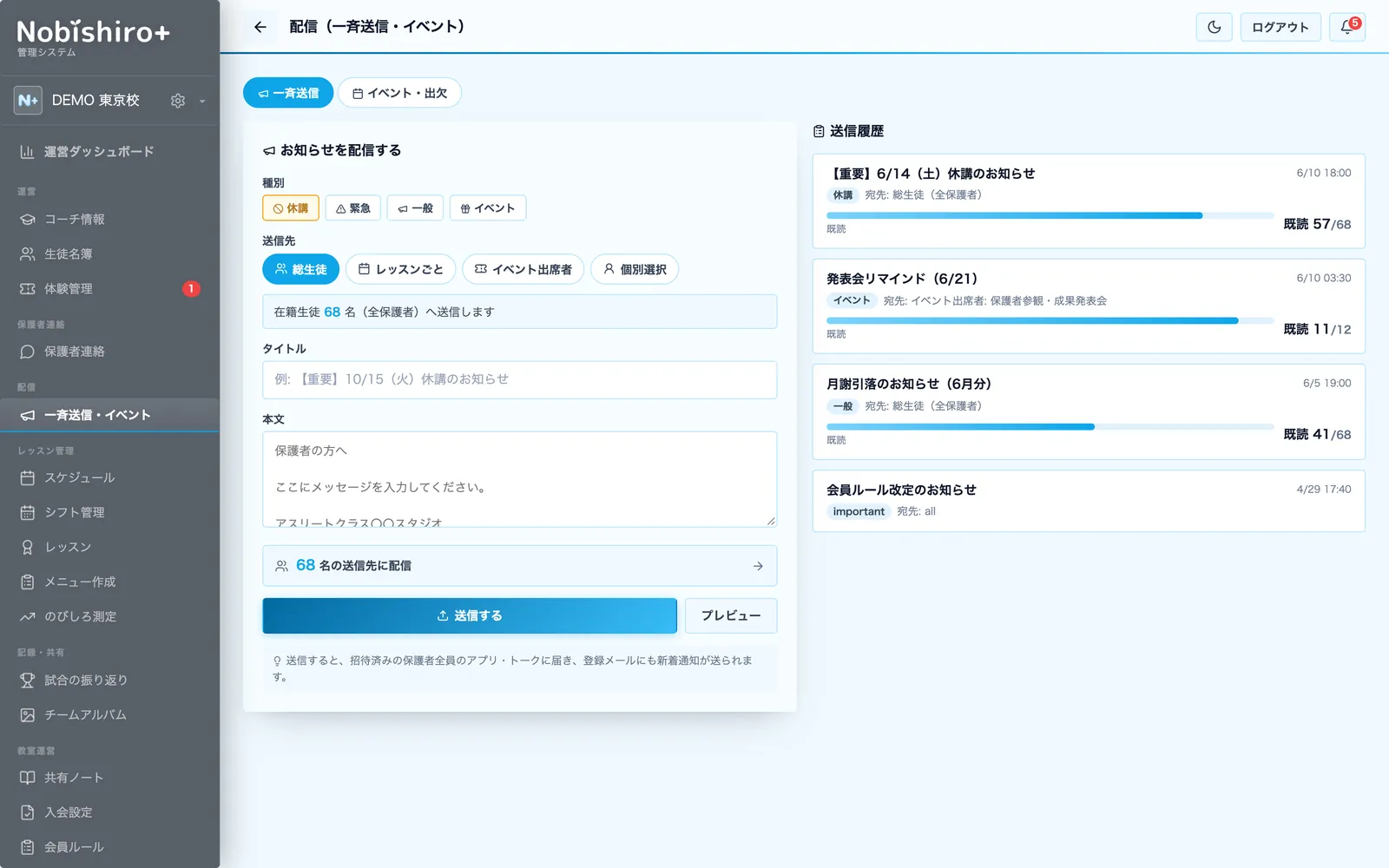Open レッスン in the sidebar
Viewport: 1389px width, 868px height.
(x=109, y=547)
